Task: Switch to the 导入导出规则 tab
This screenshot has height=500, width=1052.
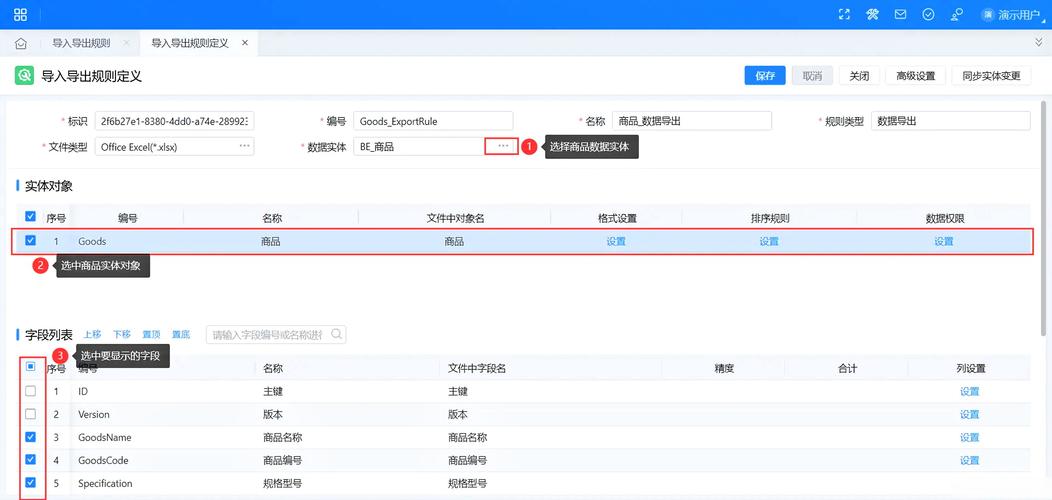Action: [x=81, y=43]
